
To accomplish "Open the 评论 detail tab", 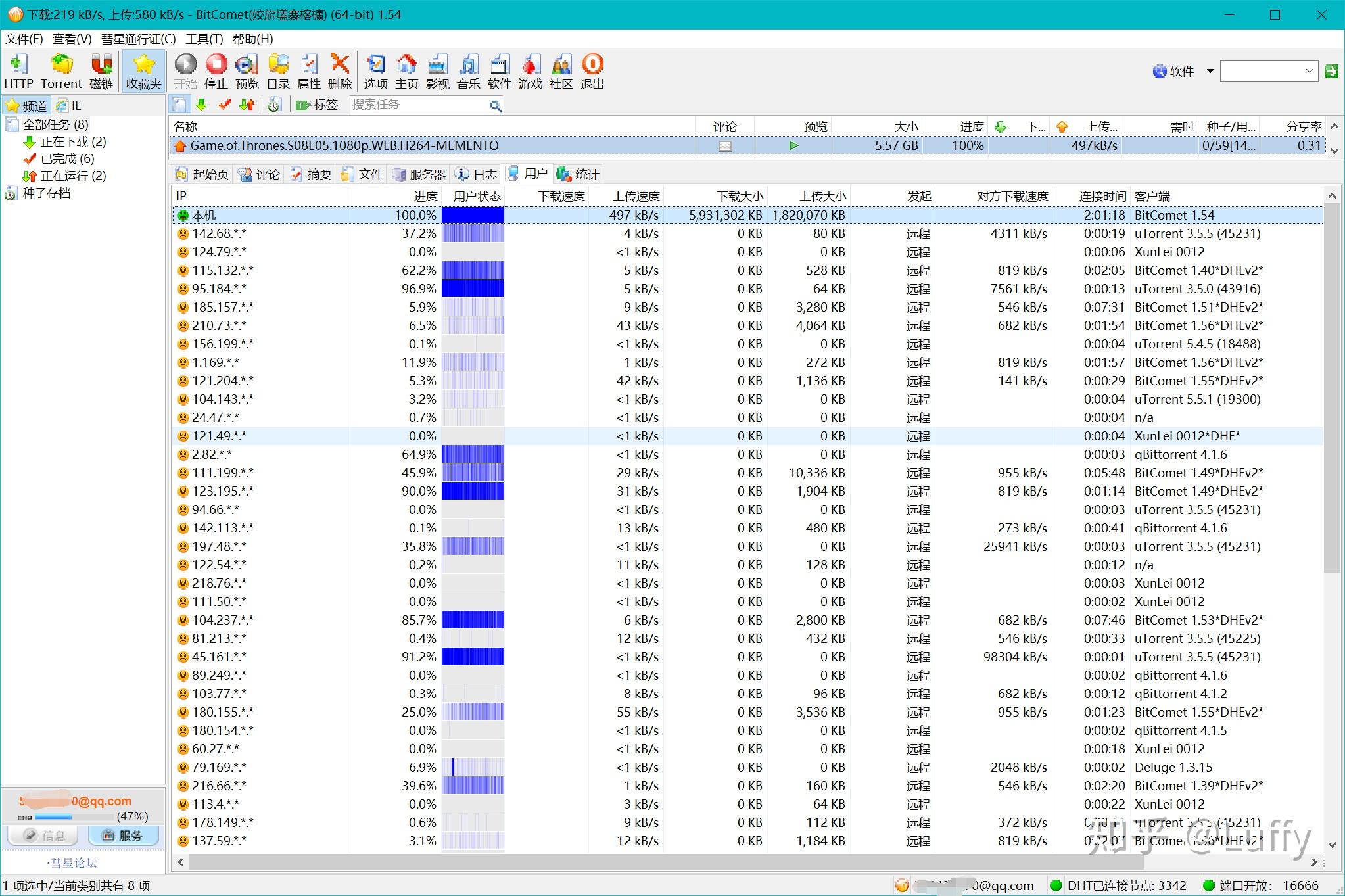I will click(x=259, y=174).
